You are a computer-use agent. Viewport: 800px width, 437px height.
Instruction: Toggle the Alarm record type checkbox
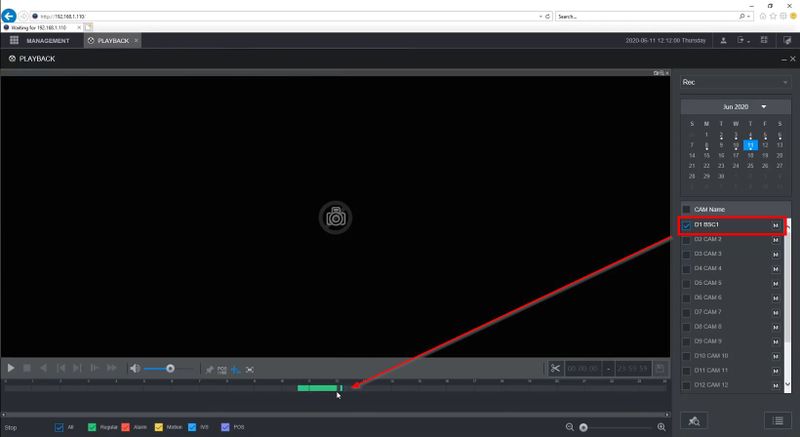[x=126, y=427]
